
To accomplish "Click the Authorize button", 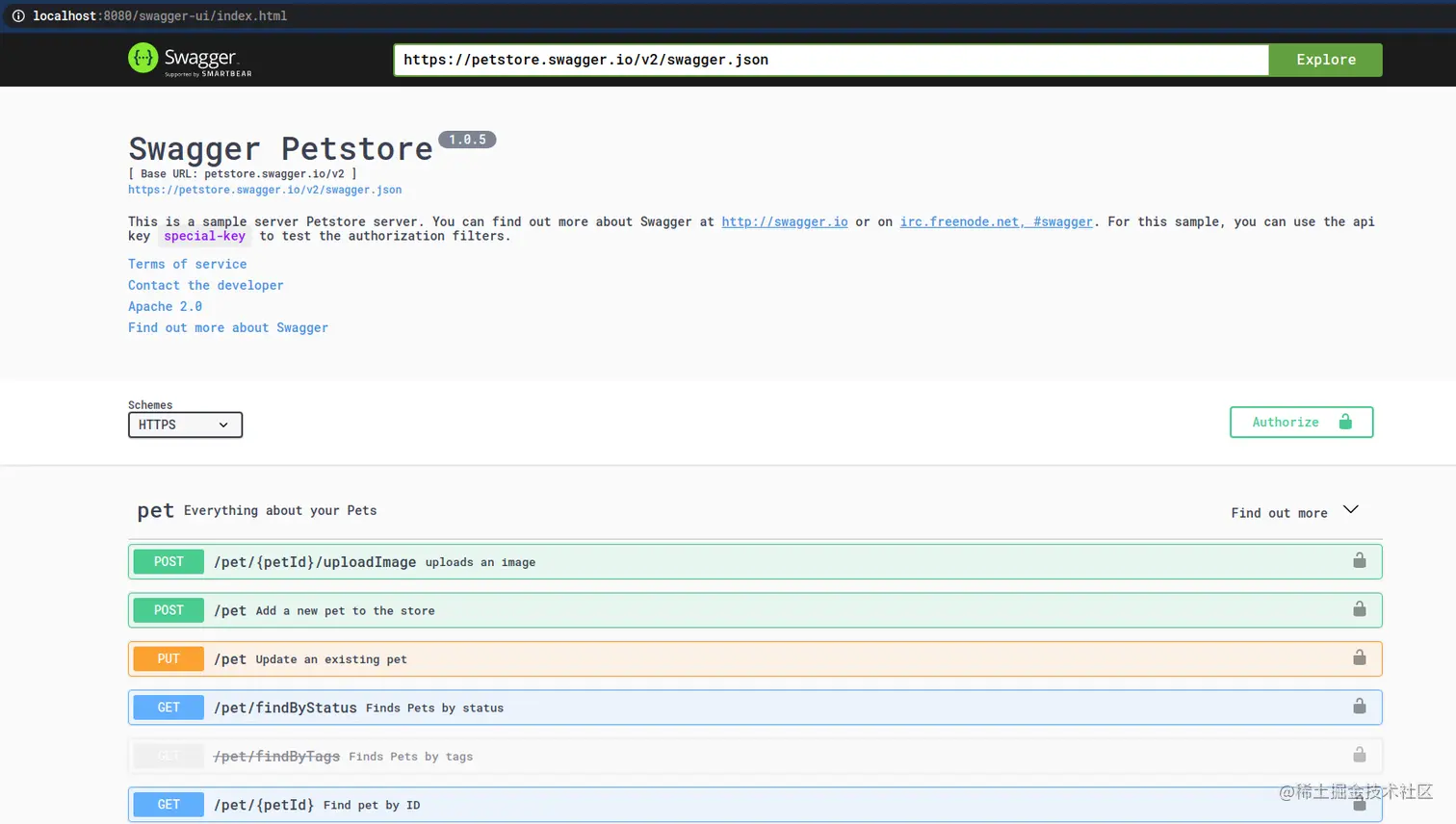I will pos(1301,422).
